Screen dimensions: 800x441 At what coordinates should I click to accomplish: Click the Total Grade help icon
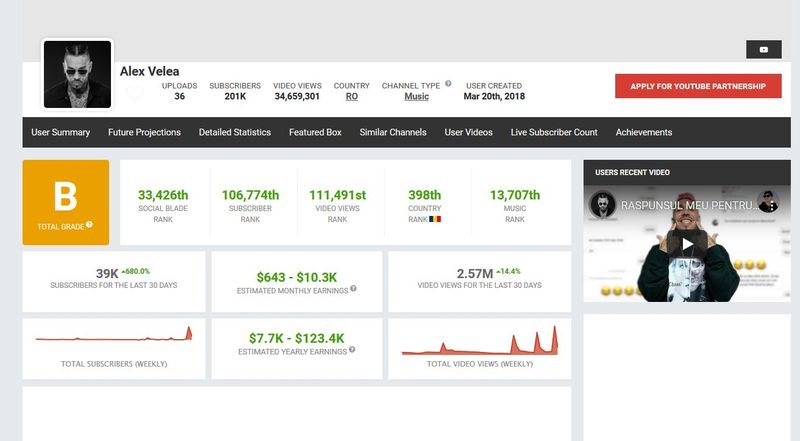89,225
